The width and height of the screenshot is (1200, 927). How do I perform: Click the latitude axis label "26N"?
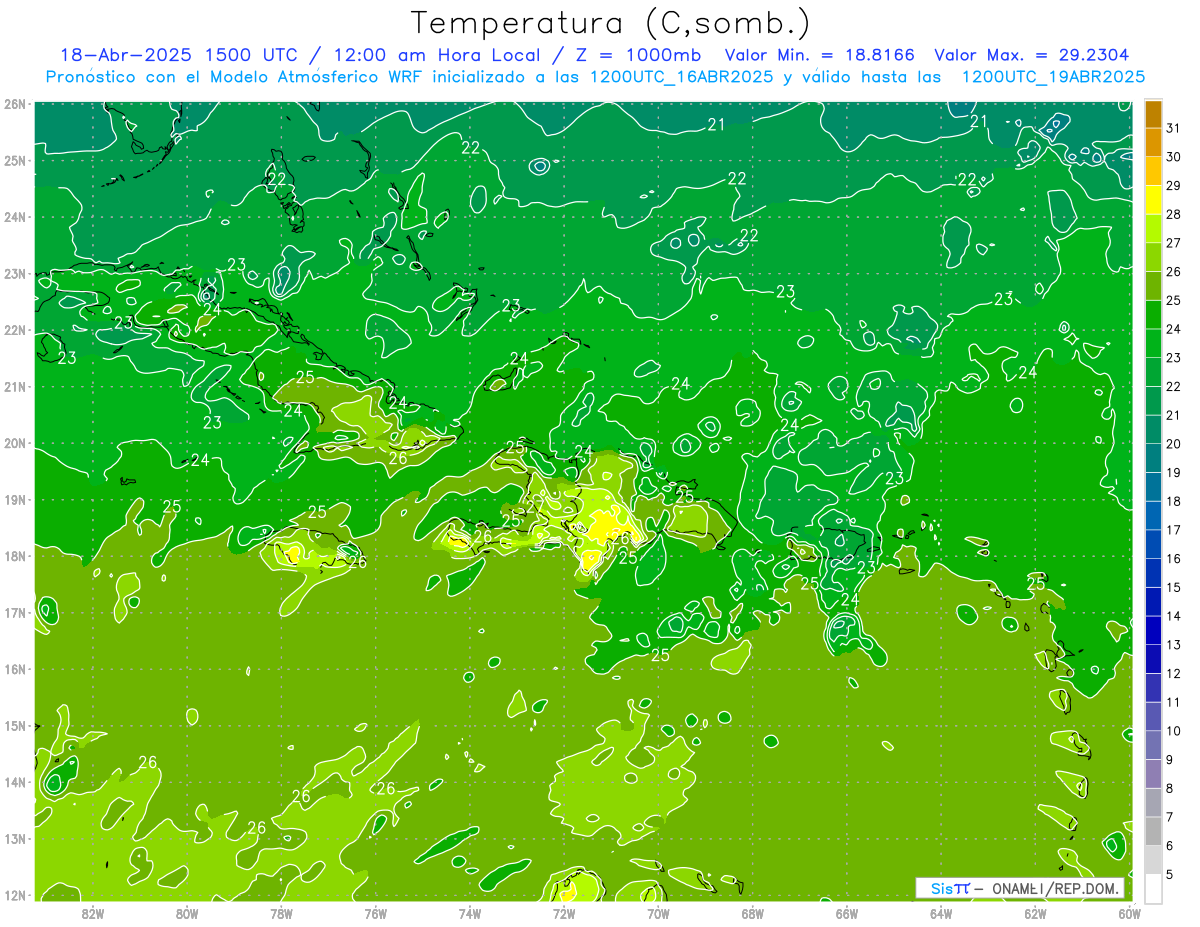pyautogui.click(x=15, y=104)
